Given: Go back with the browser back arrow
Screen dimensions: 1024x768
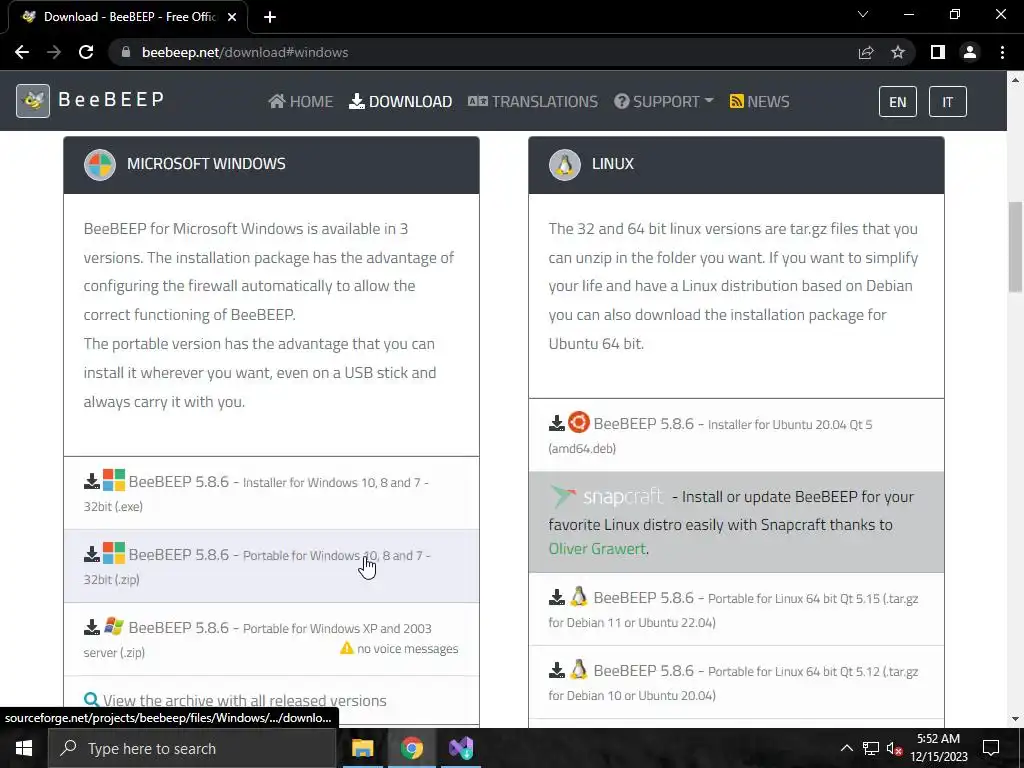Looking at the screenshot, I should tap(22, 52).
